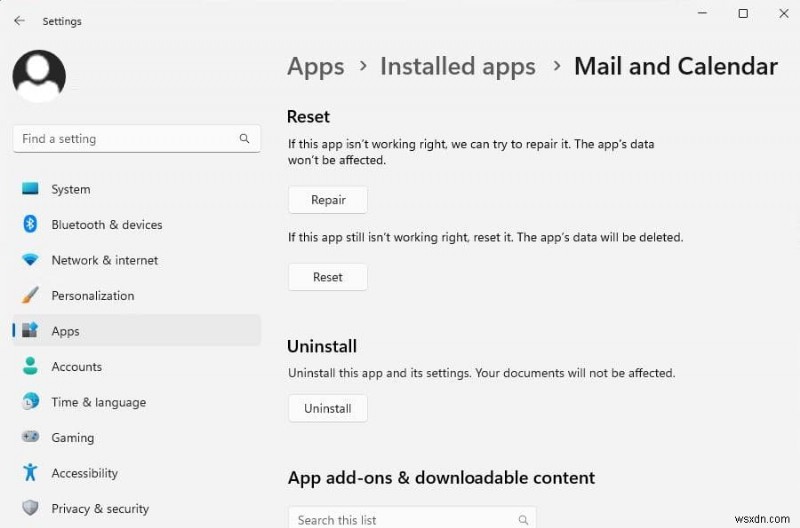Open Bluetooth & devices category
800x528 pixels.
(x=137, y=224)
